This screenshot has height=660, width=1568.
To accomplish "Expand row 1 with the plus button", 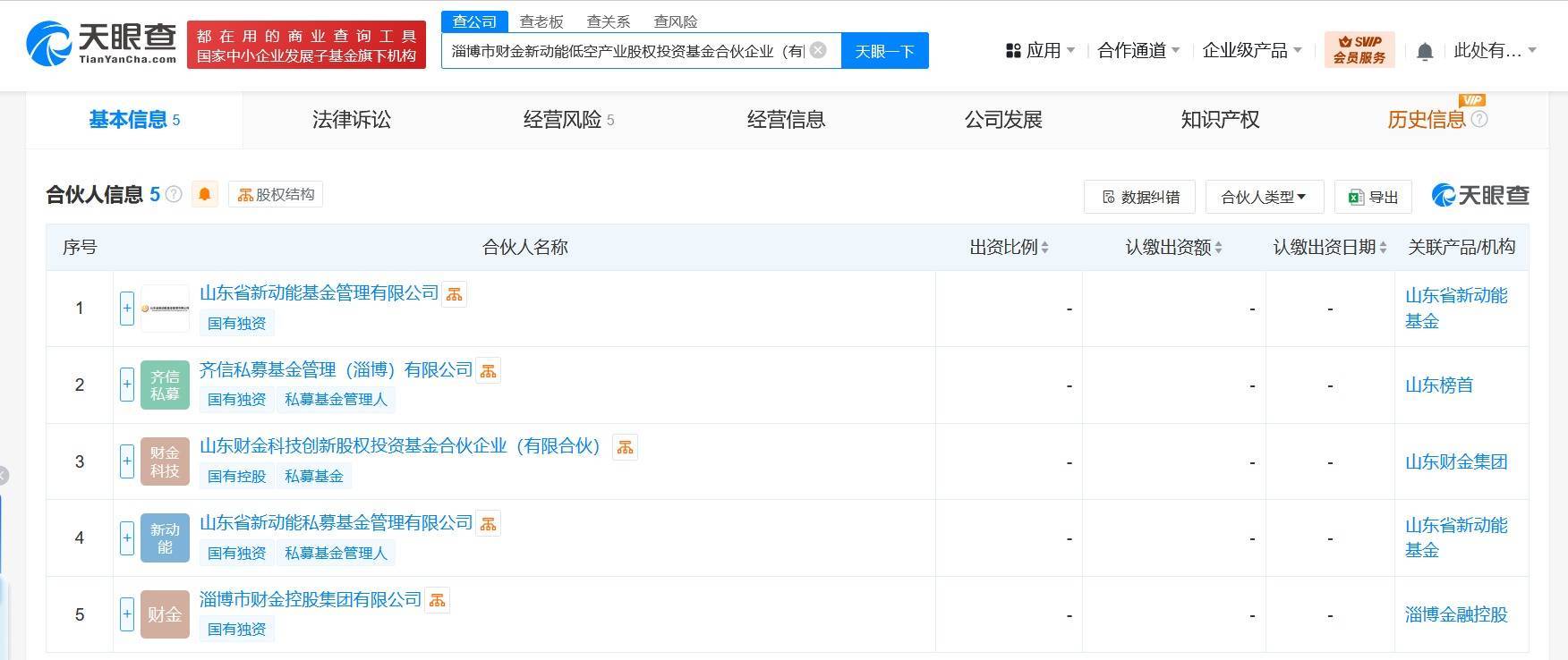I will click(x=127, y=309).
